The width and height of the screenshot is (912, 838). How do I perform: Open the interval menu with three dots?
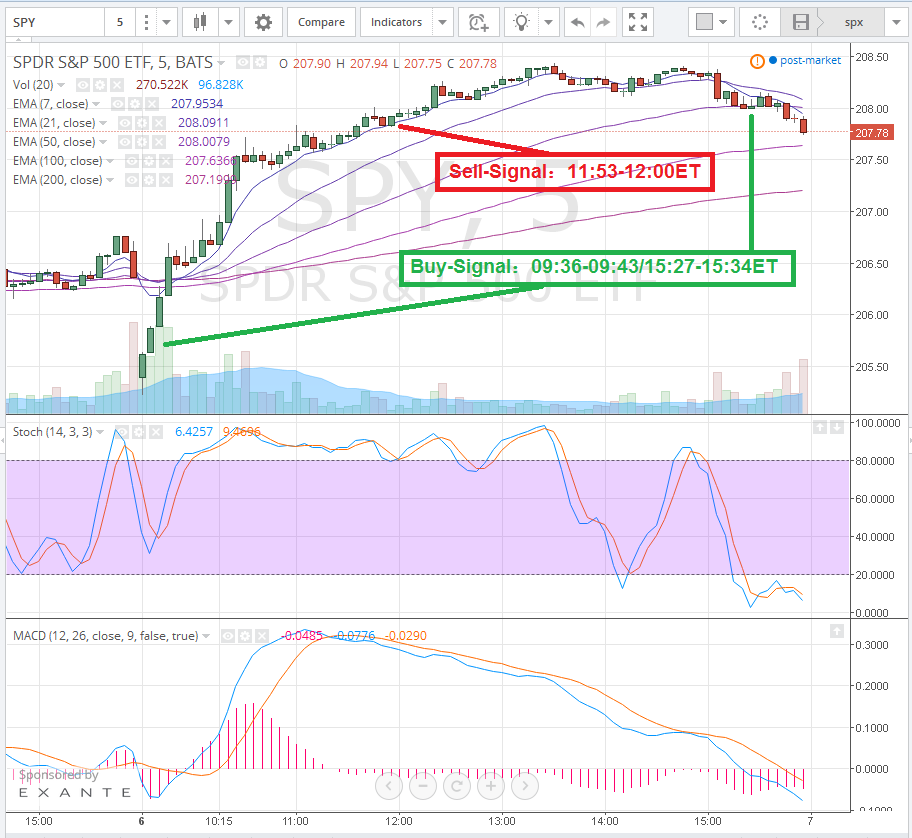146,22
